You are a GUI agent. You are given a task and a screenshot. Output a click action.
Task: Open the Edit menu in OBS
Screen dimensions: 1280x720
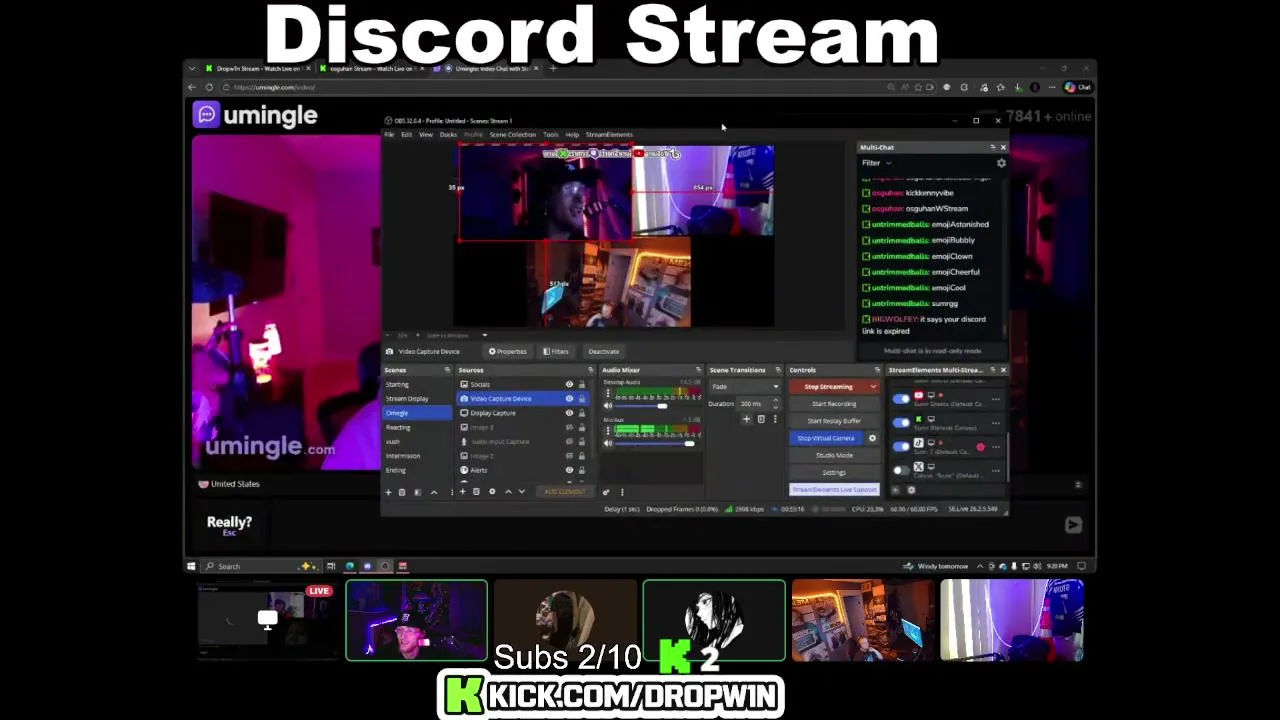(x=407, y=134)
